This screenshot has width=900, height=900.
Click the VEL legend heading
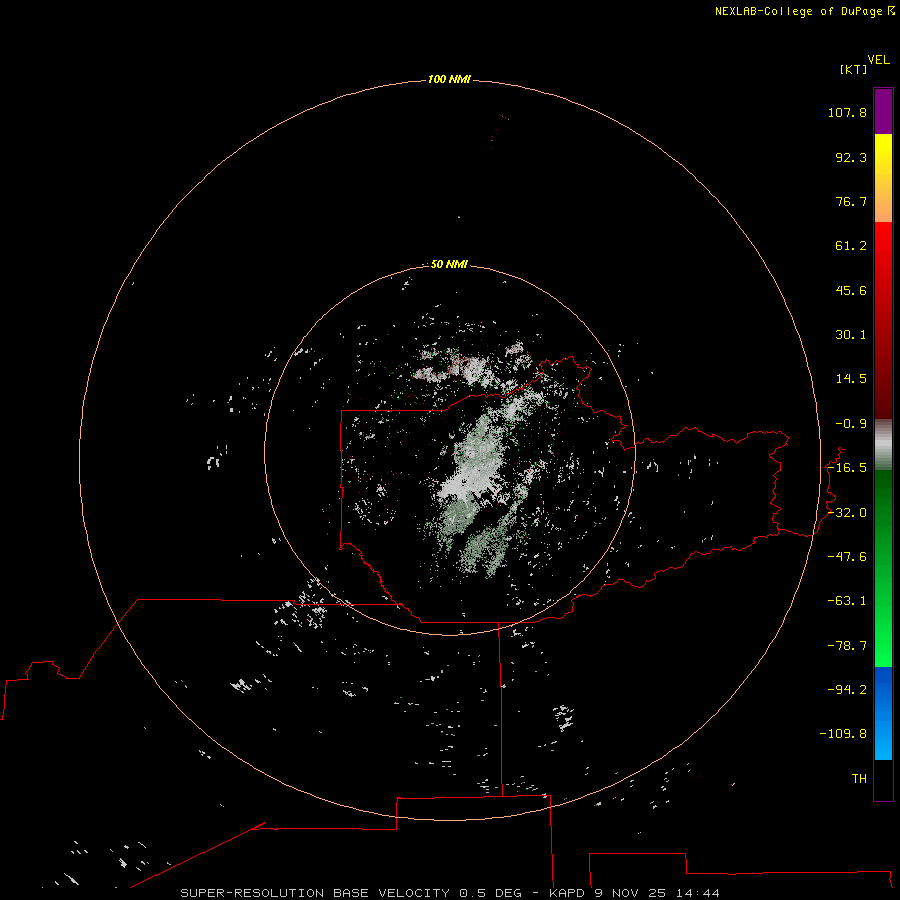pyautogui.click(x=879, y=60)
